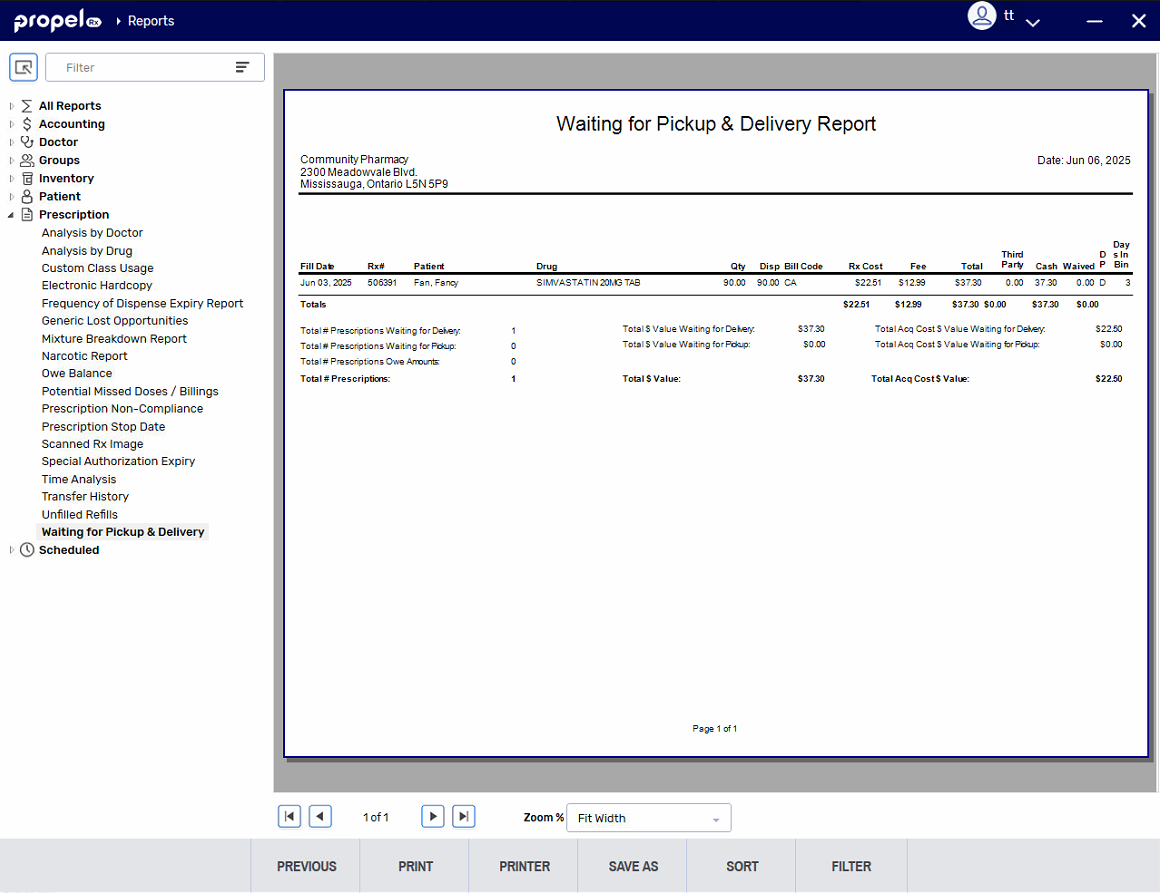Click the Page 1 of 1 footer text
This screenshot has width=1160, height=893.
715,729
